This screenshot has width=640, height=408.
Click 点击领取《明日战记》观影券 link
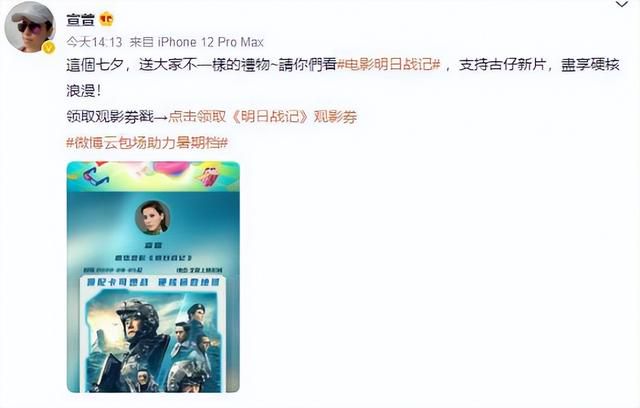tap(262, 117)
